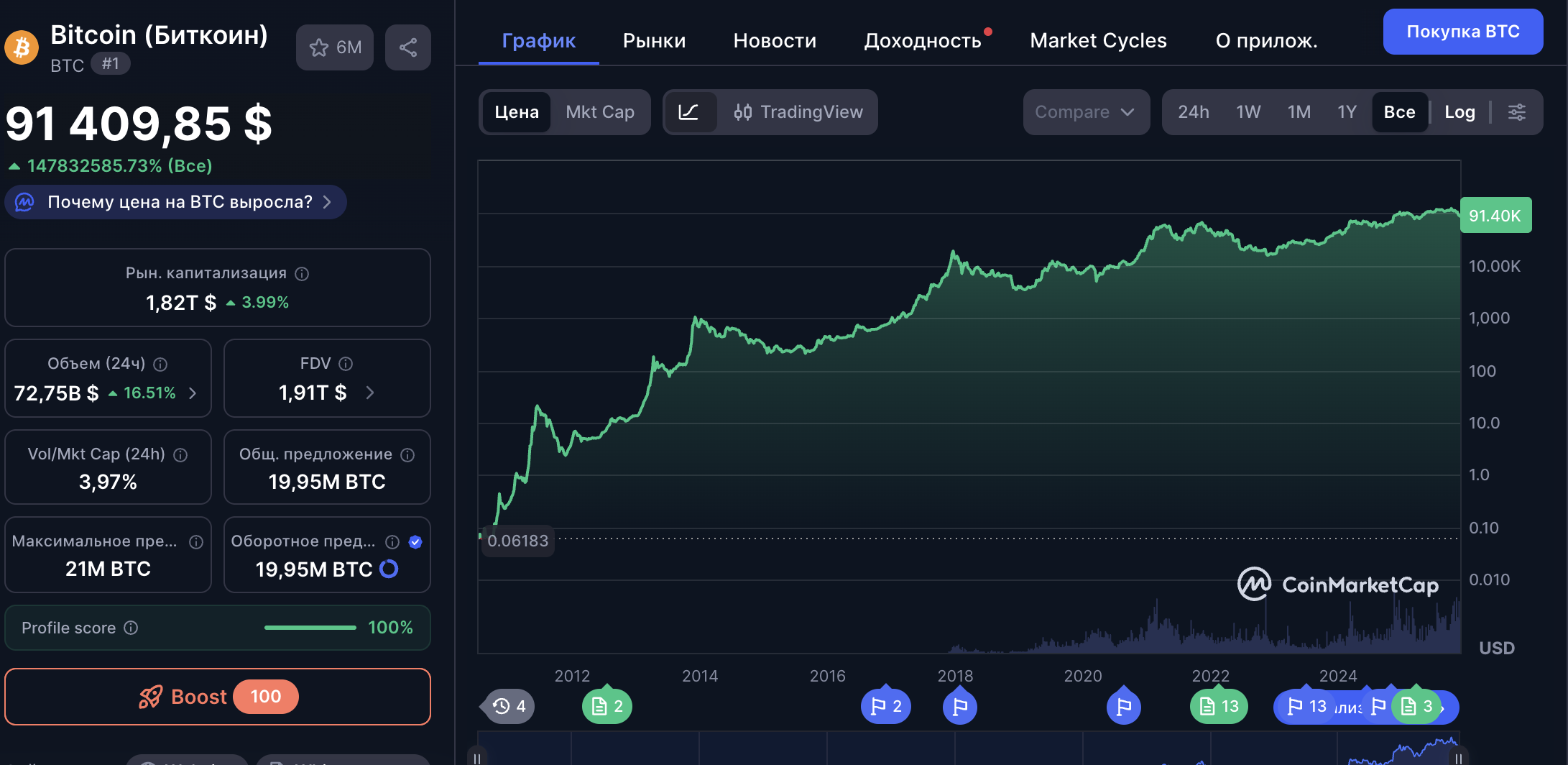Select the line chart icon
The width and height of the screenshot is (1568, 765).
tap(688, 112)
